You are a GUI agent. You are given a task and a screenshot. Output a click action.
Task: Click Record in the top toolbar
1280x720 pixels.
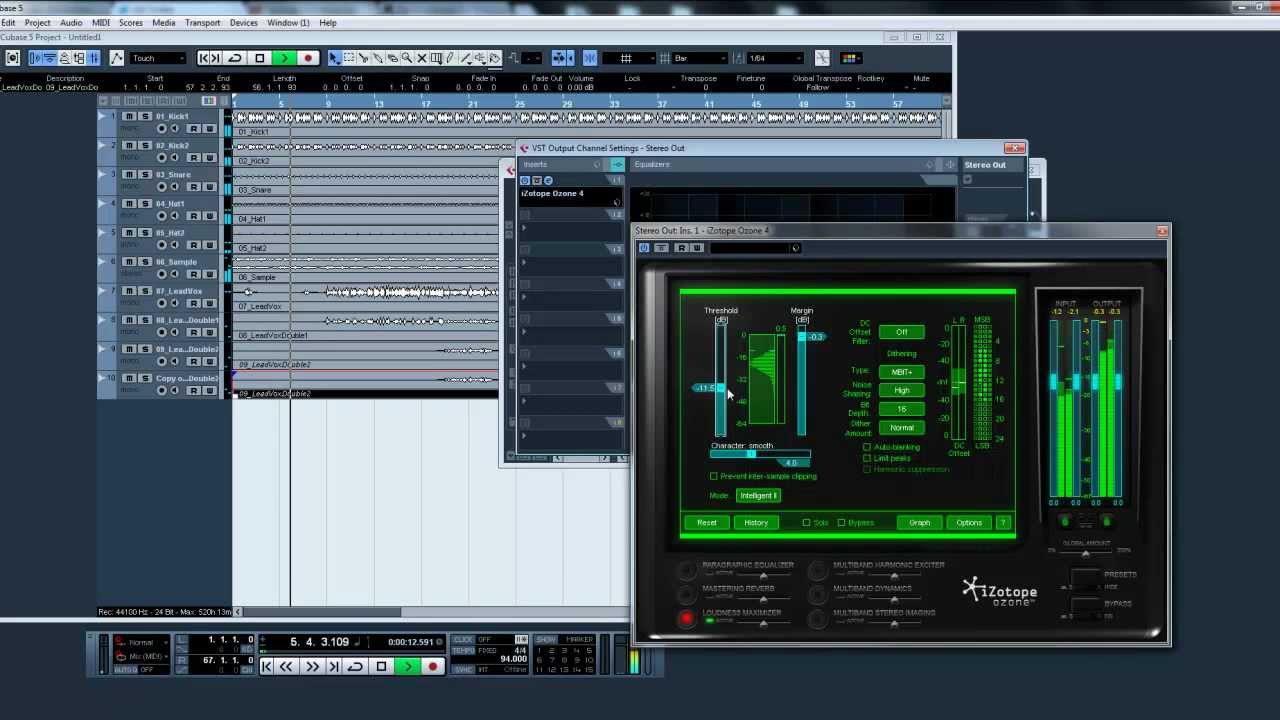(x=308, y=58)
